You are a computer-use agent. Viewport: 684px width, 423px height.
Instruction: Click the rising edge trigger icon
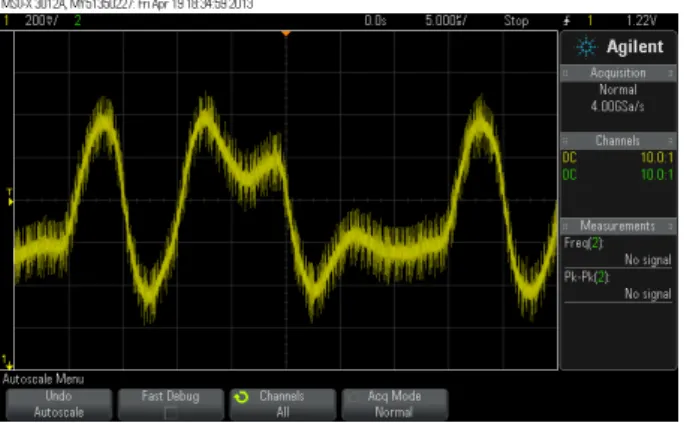pos(567,20)
